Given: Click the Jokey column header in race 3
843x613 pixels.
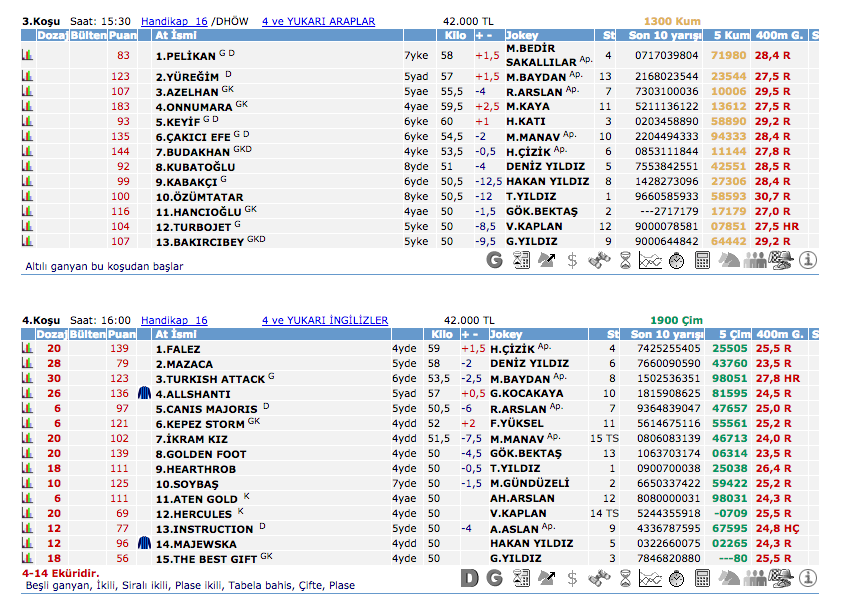Looking at the screenshot, I should [522, 36].
